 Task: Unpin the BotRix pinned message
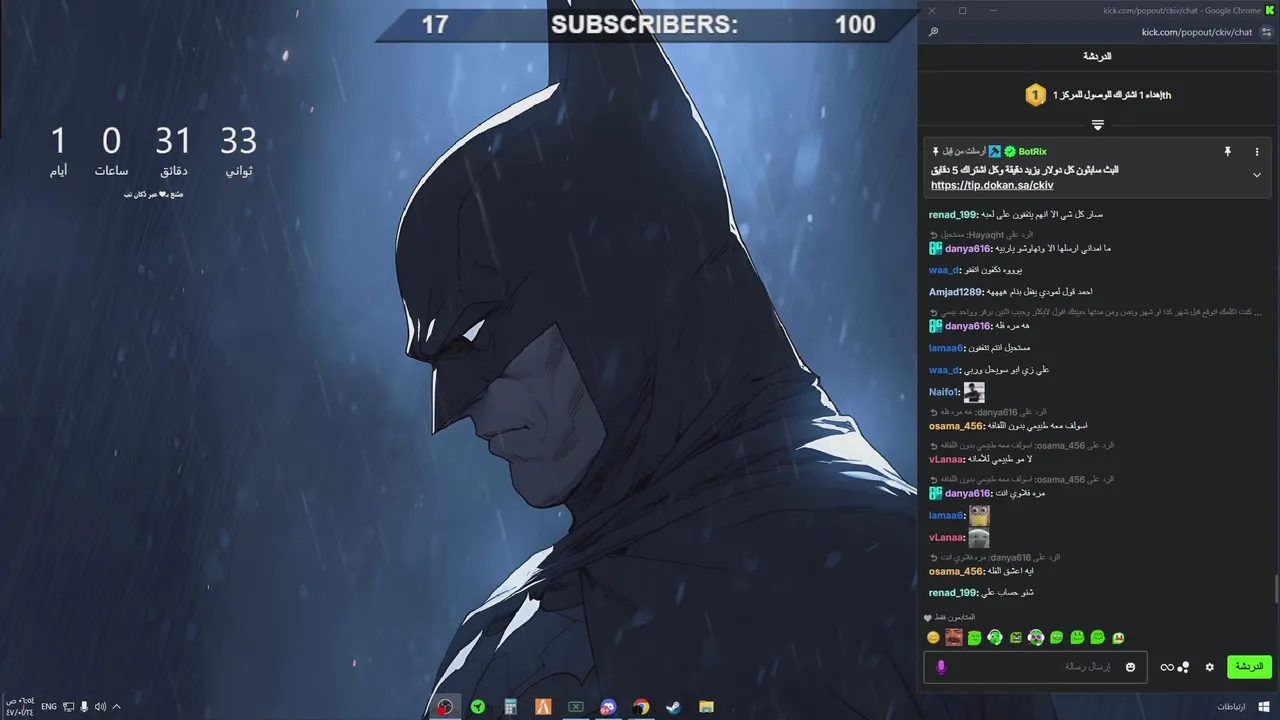point(1227,151)
